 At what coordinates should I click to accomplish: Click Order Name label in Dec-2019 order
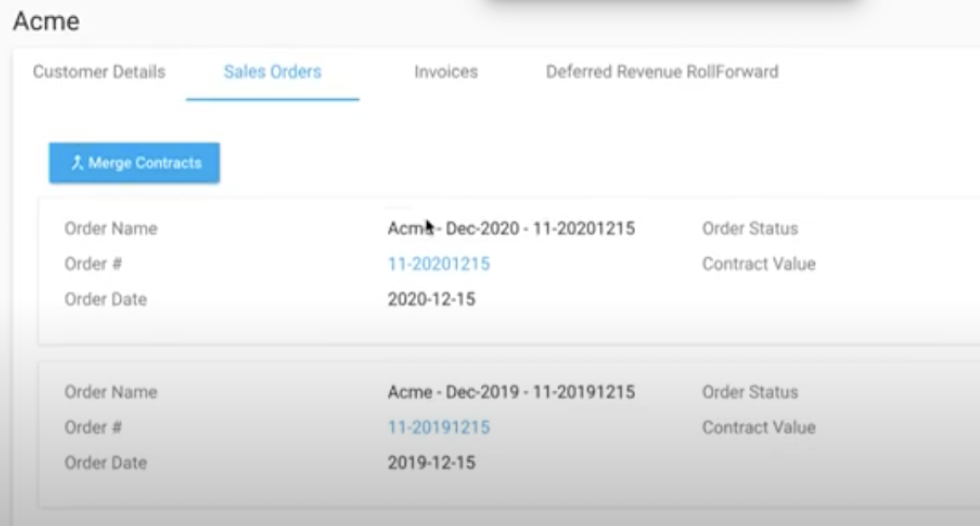pos(111,392)
